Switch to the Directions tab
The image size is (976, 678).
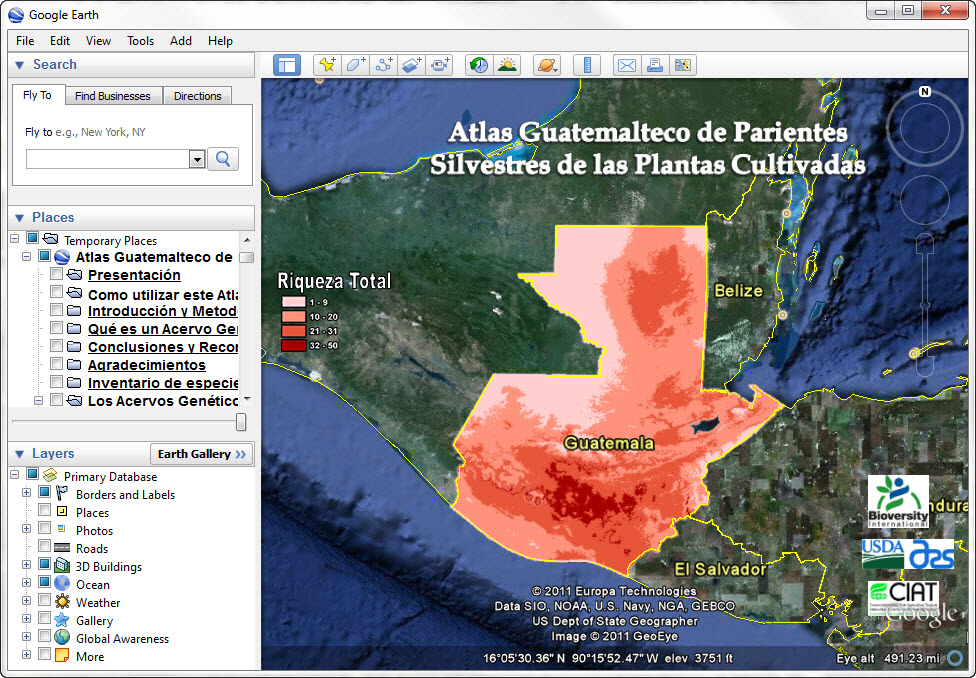(197, 96)
